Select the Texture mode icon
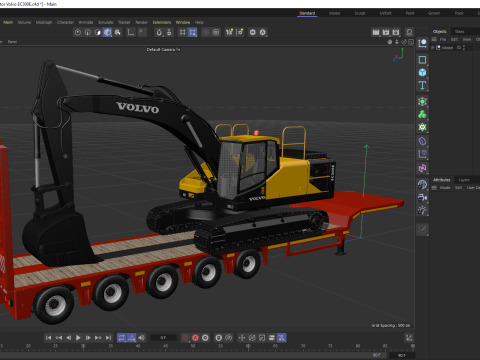This screenshot has width=480, height=360. (118, 32)
